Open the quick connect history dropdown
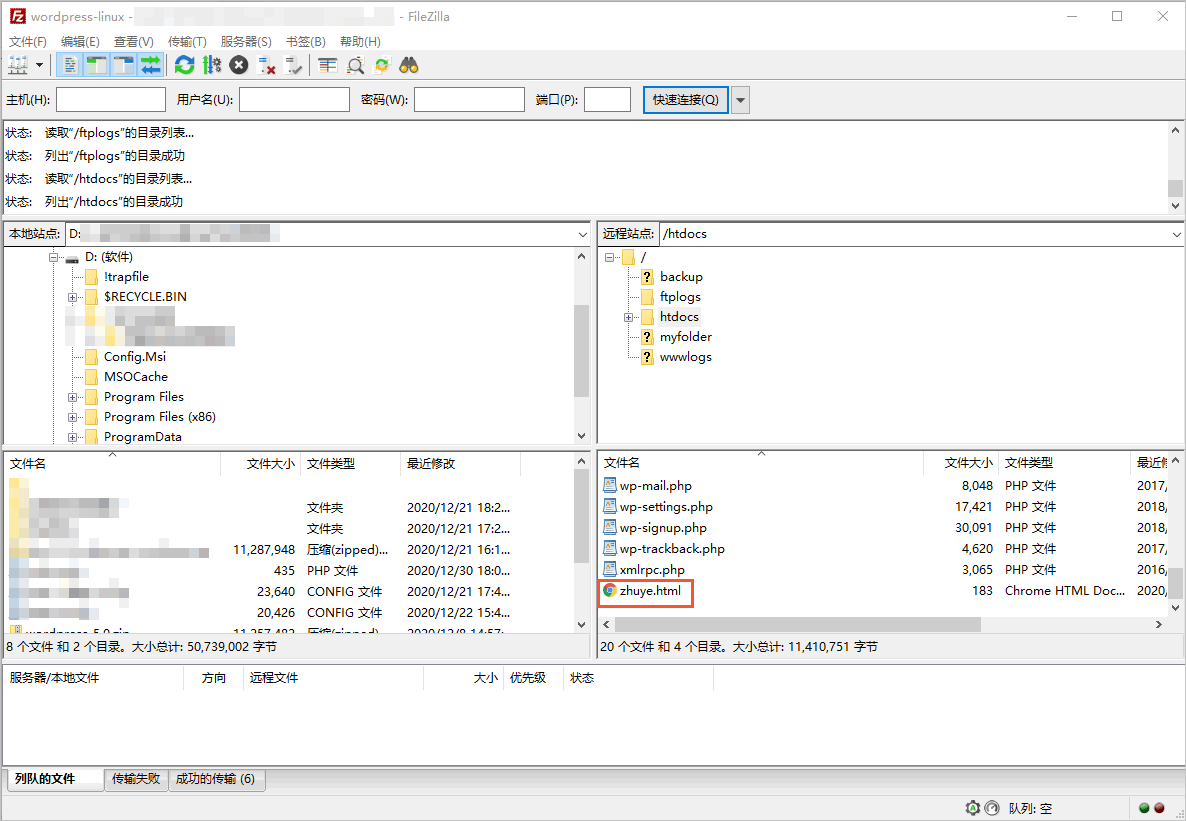This screenshot has width=1186, height=821. (740, 100)
